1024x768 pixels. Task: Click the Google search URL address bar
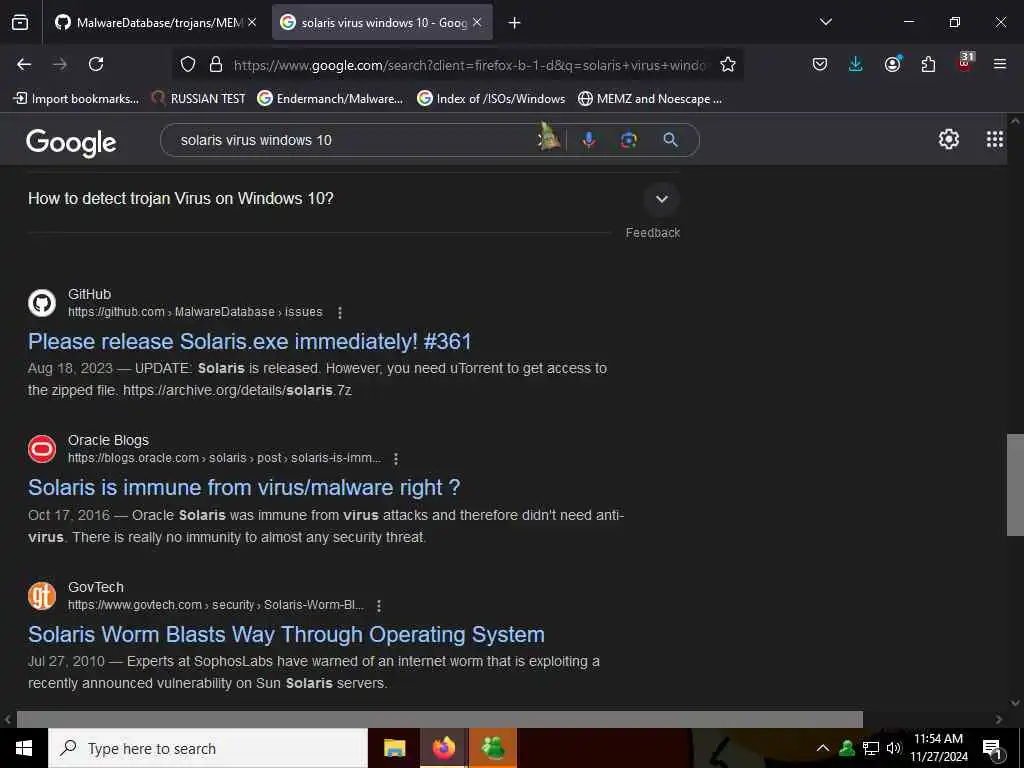[x=469, y=65]
